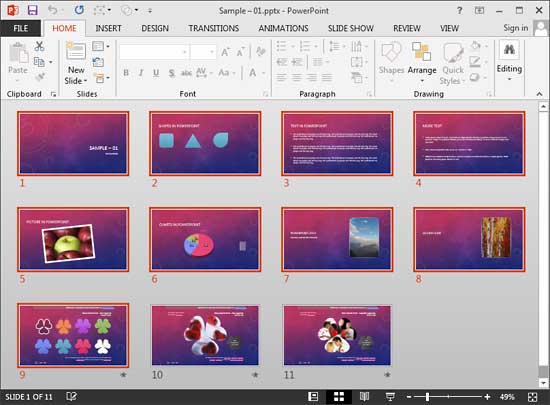Click the zoom in plus button
The image size is (550, 405).
(x=487, y=397)
